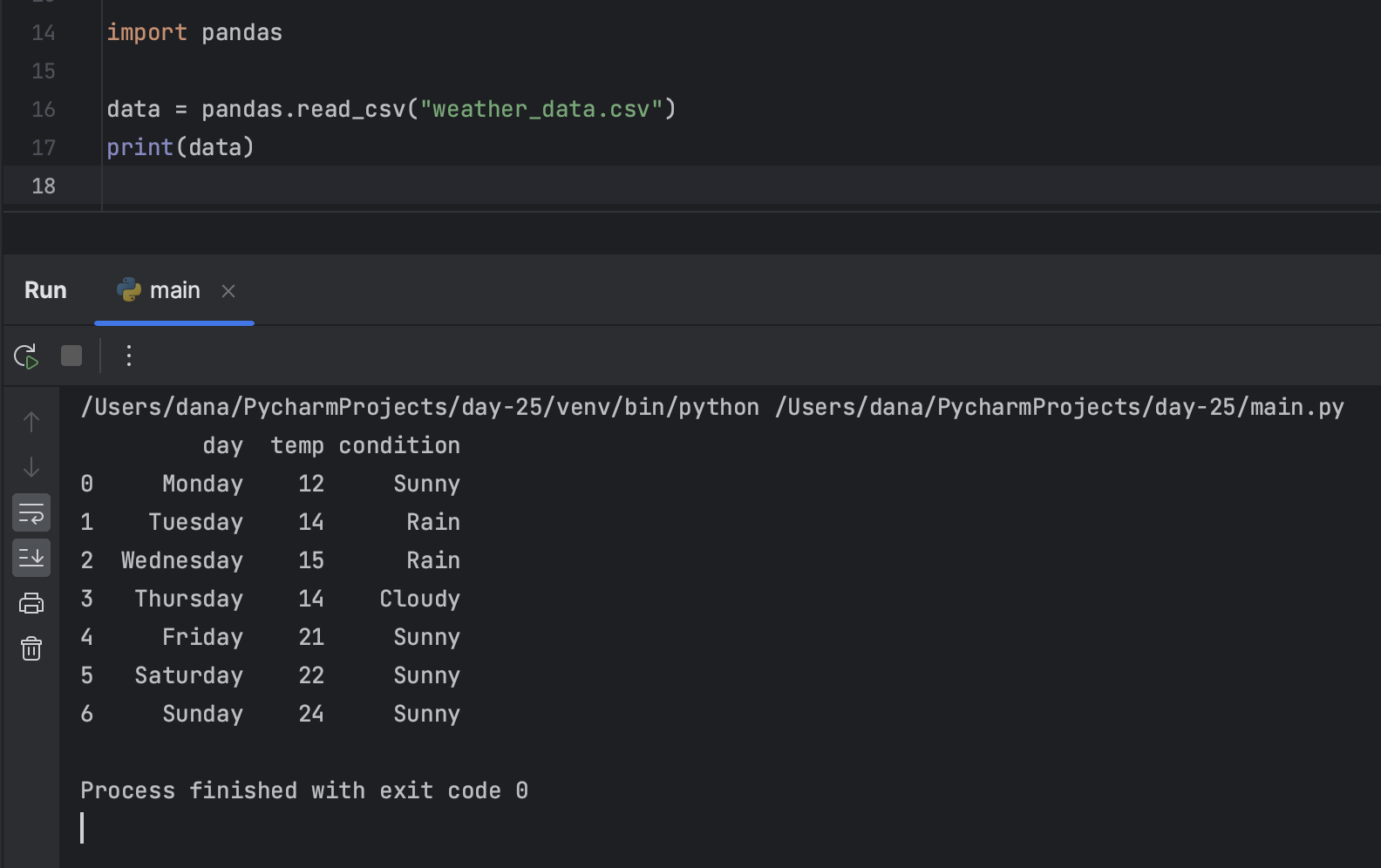Toggle the Soft-Wrap console output icon
The width and height of the screenshot is (1381, 868).
point(31,513)
